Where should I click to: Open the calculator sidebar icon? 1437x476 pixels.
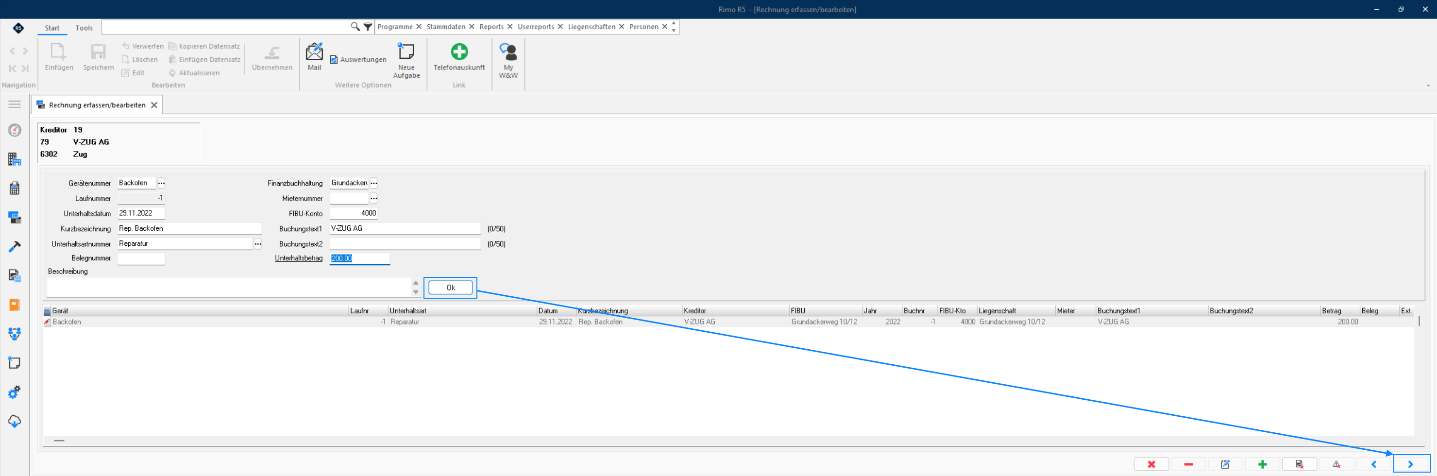click(x=14, y=189)
